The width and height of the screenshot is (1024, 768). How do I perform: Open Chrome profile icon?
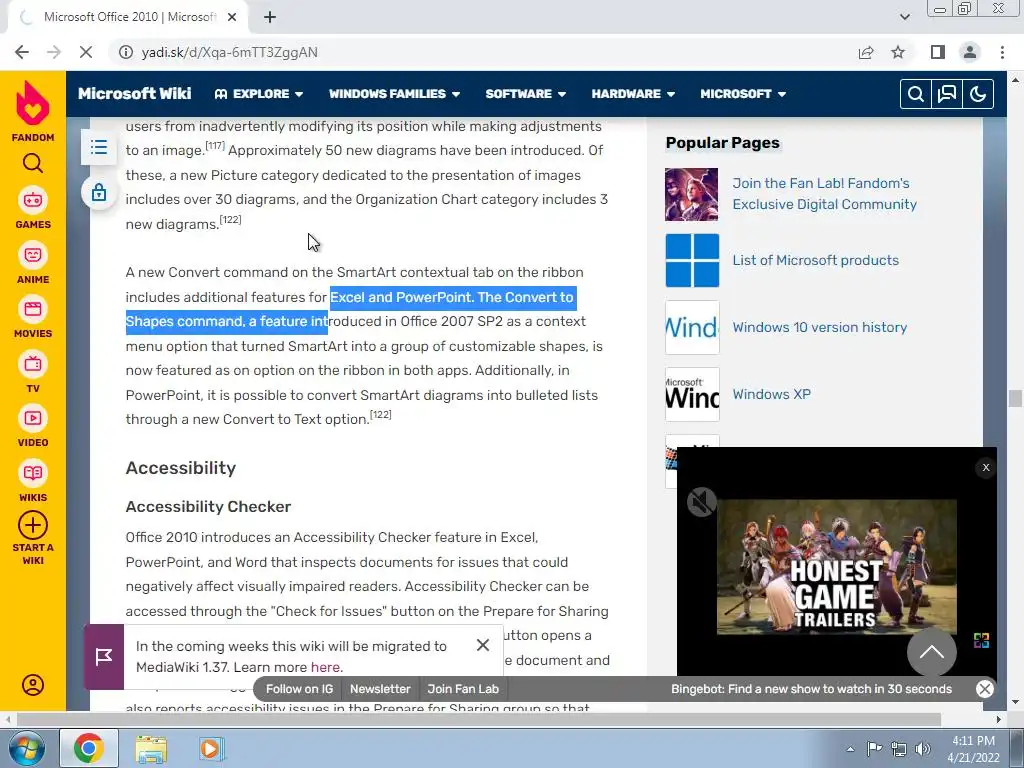pos(970,52)
